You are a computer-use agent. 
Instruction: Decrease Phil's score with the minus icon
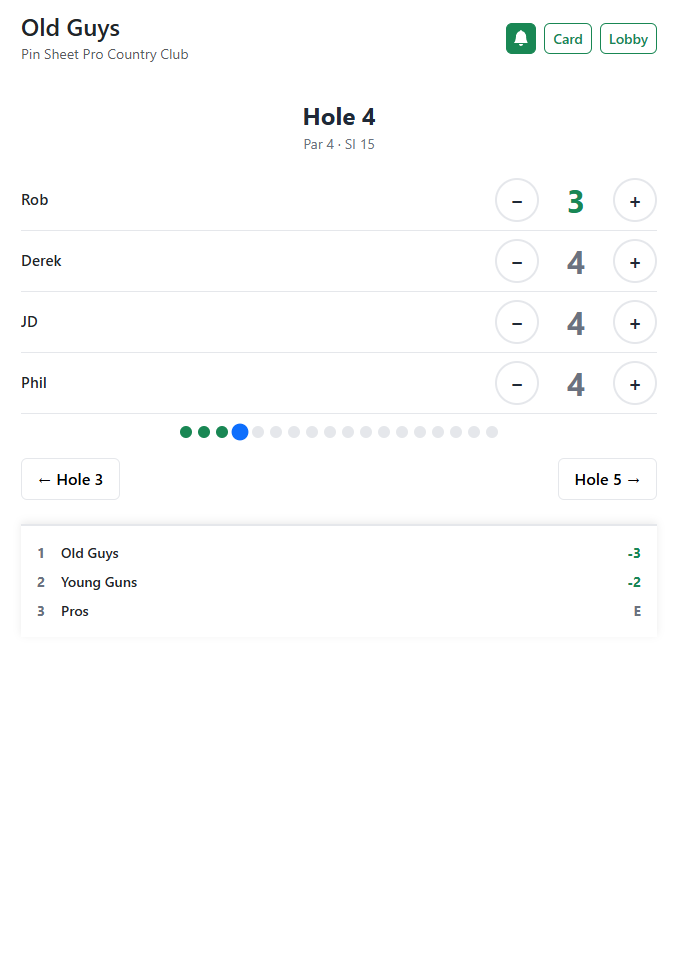(x=517, y=383)
